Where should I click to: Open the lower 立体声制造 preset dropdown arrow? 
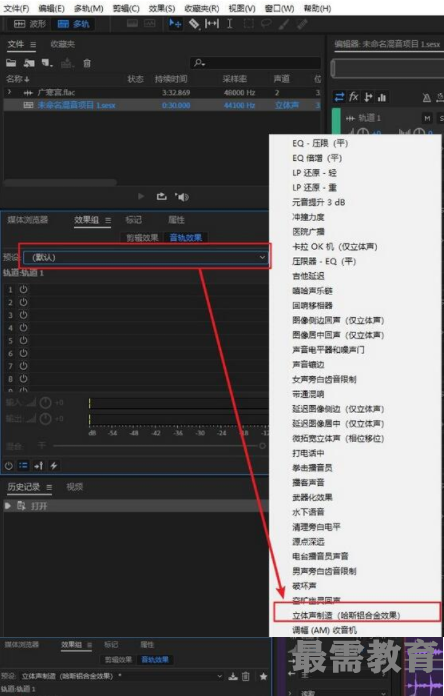click(219, 676)
